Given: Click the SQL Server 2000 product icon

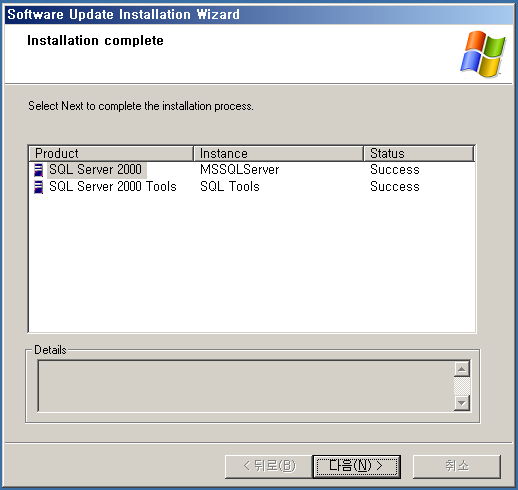Looking at the screenshot, I should 39,170.
